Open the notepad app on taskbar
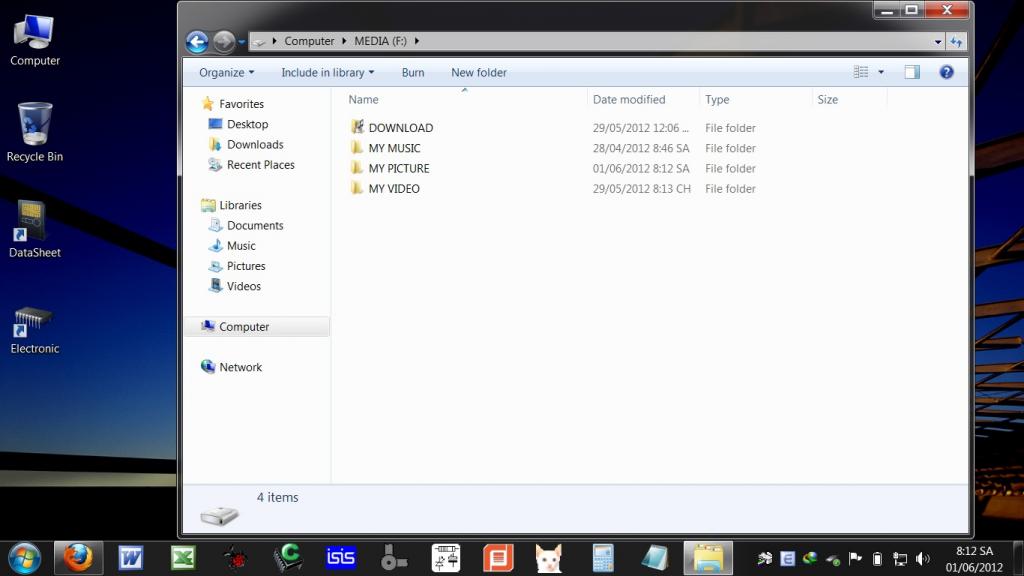 pyautogui.click(x=654, y=558)
